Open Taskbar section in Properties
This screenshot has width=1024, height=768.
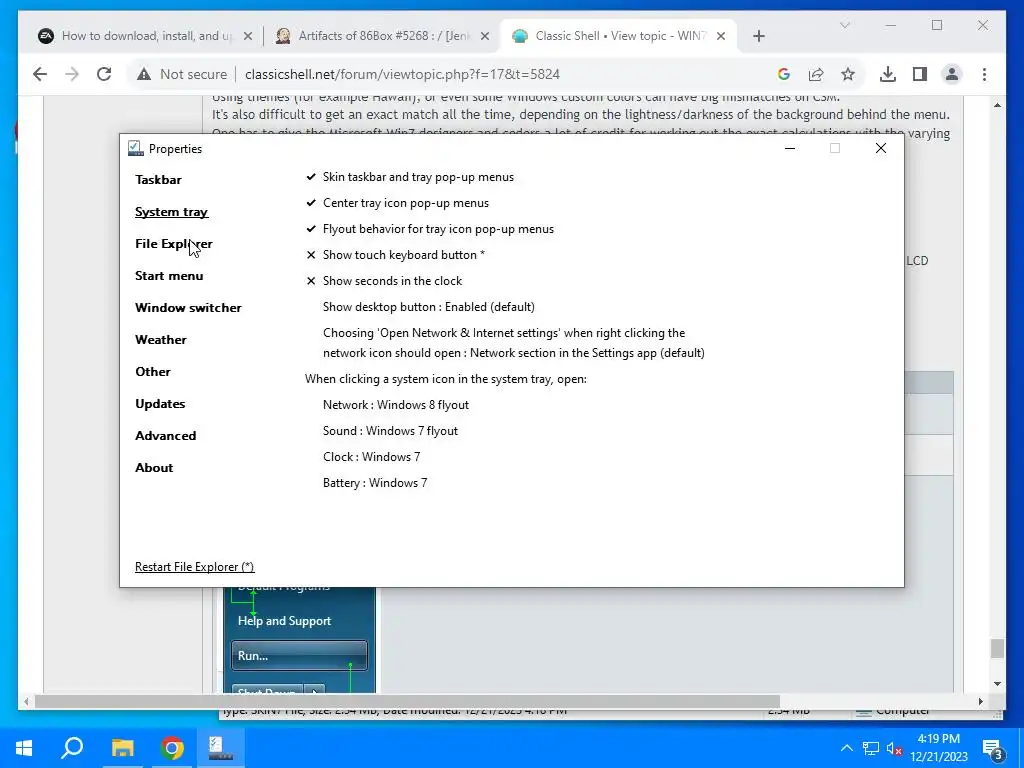coord(158,180)
